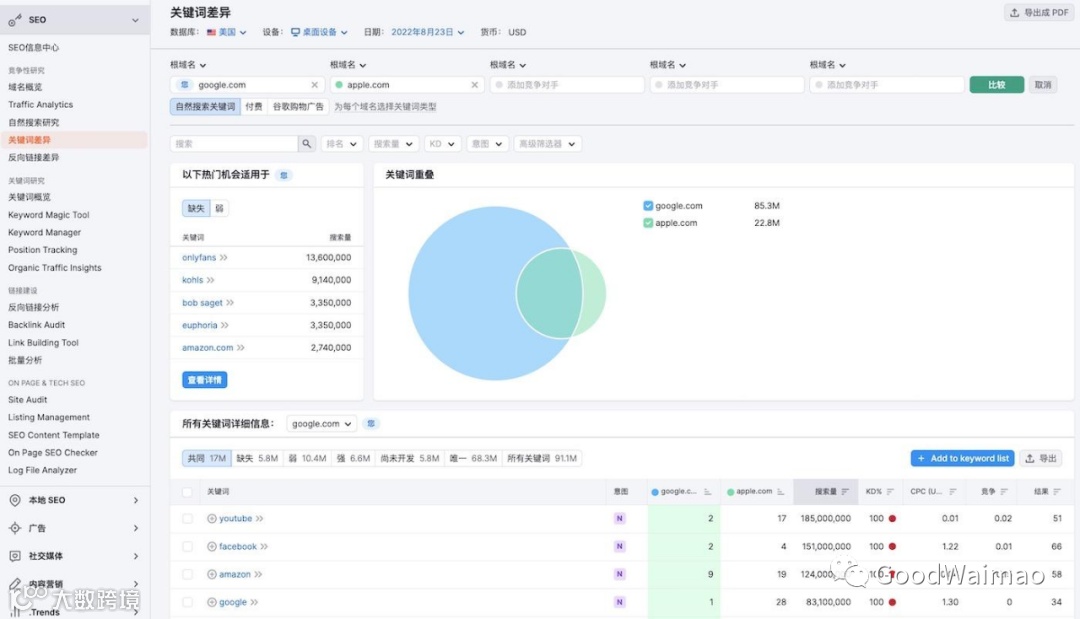Viewport: 1080px width, 619px height.
Task: Check the google row checkbox
Action: pos(187,602)
